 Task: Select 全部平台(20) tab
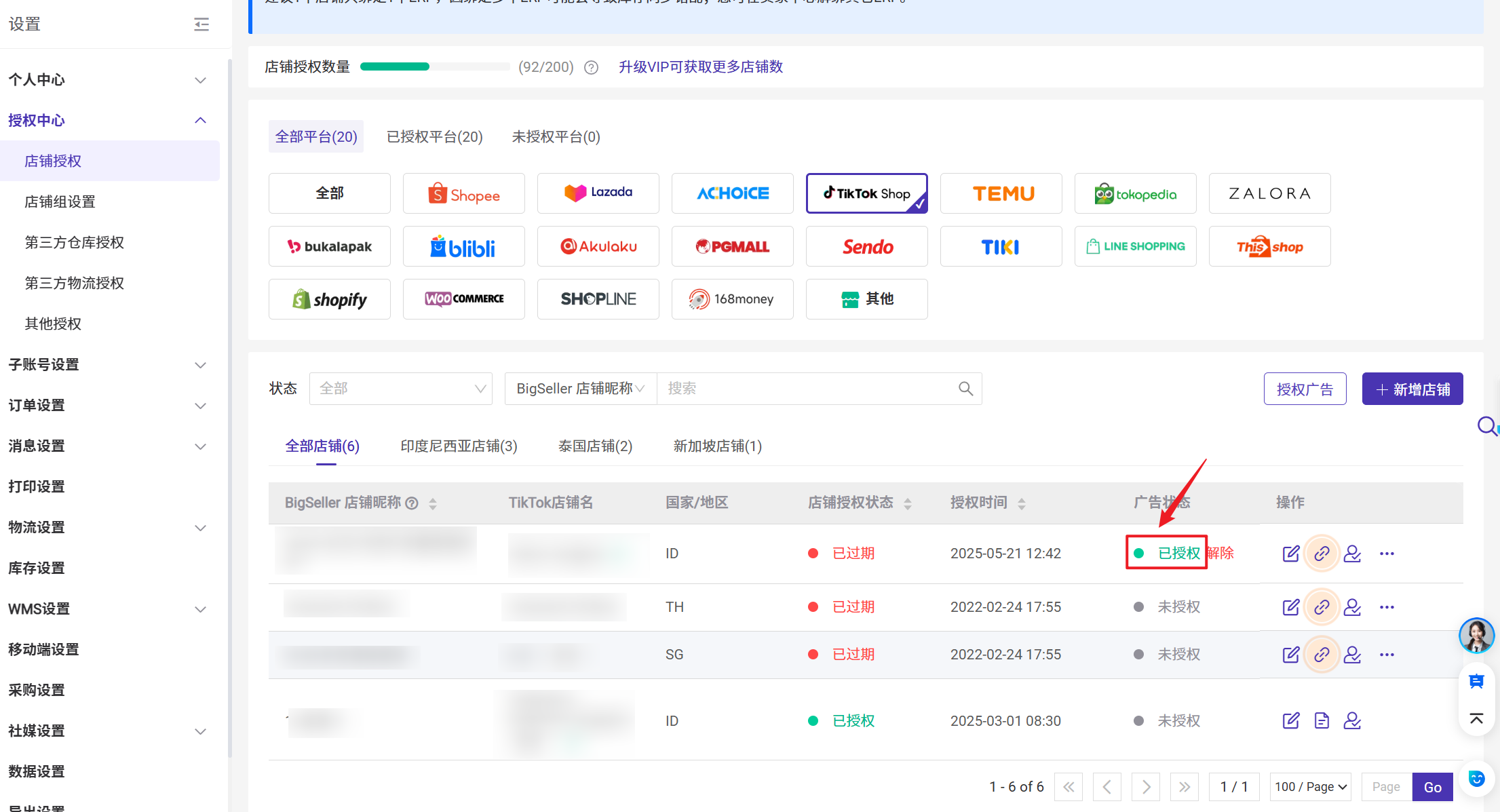click(316, 137)
